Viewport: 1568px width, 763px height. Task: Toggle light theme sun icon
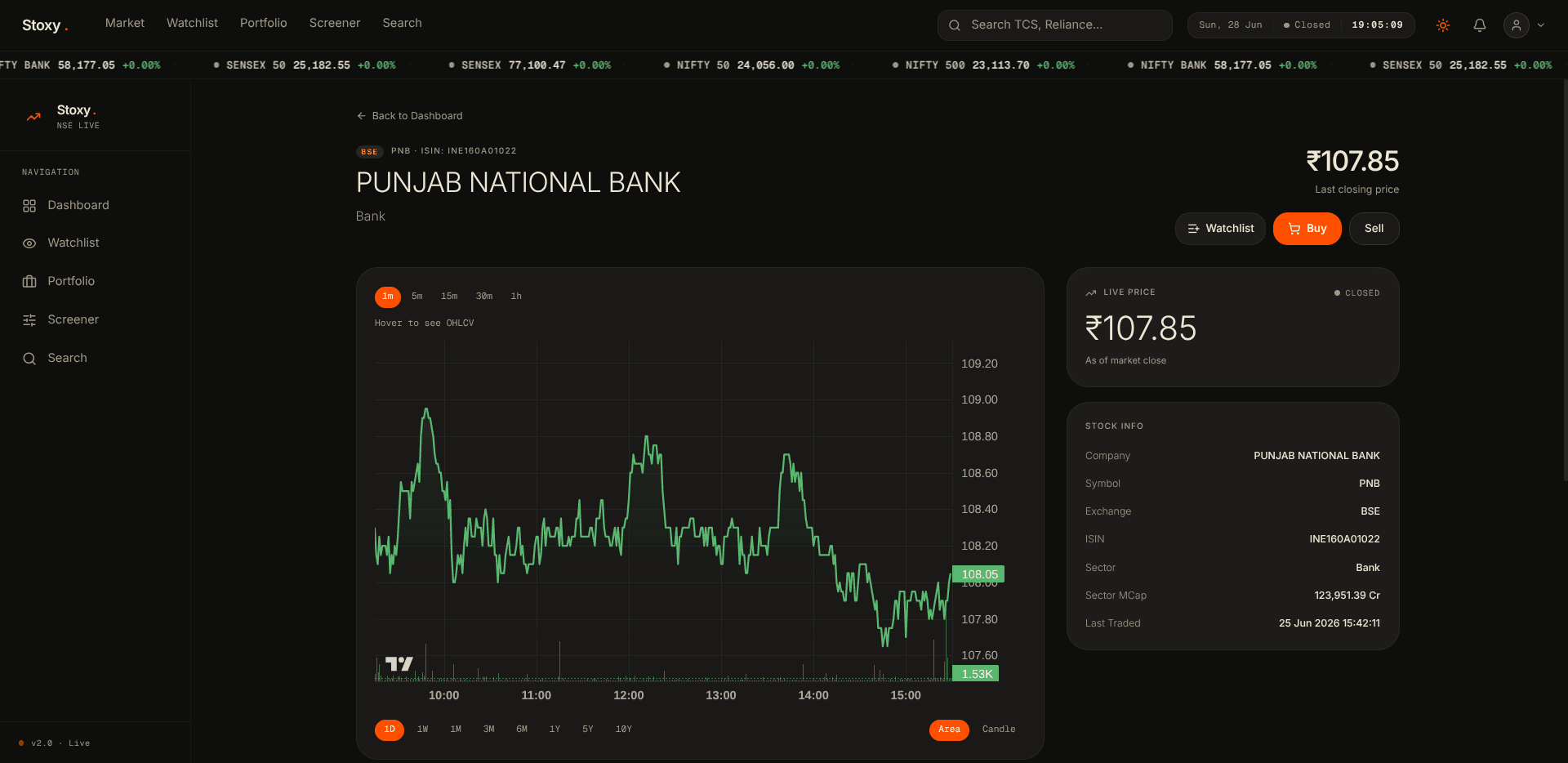click(1443, 25)
